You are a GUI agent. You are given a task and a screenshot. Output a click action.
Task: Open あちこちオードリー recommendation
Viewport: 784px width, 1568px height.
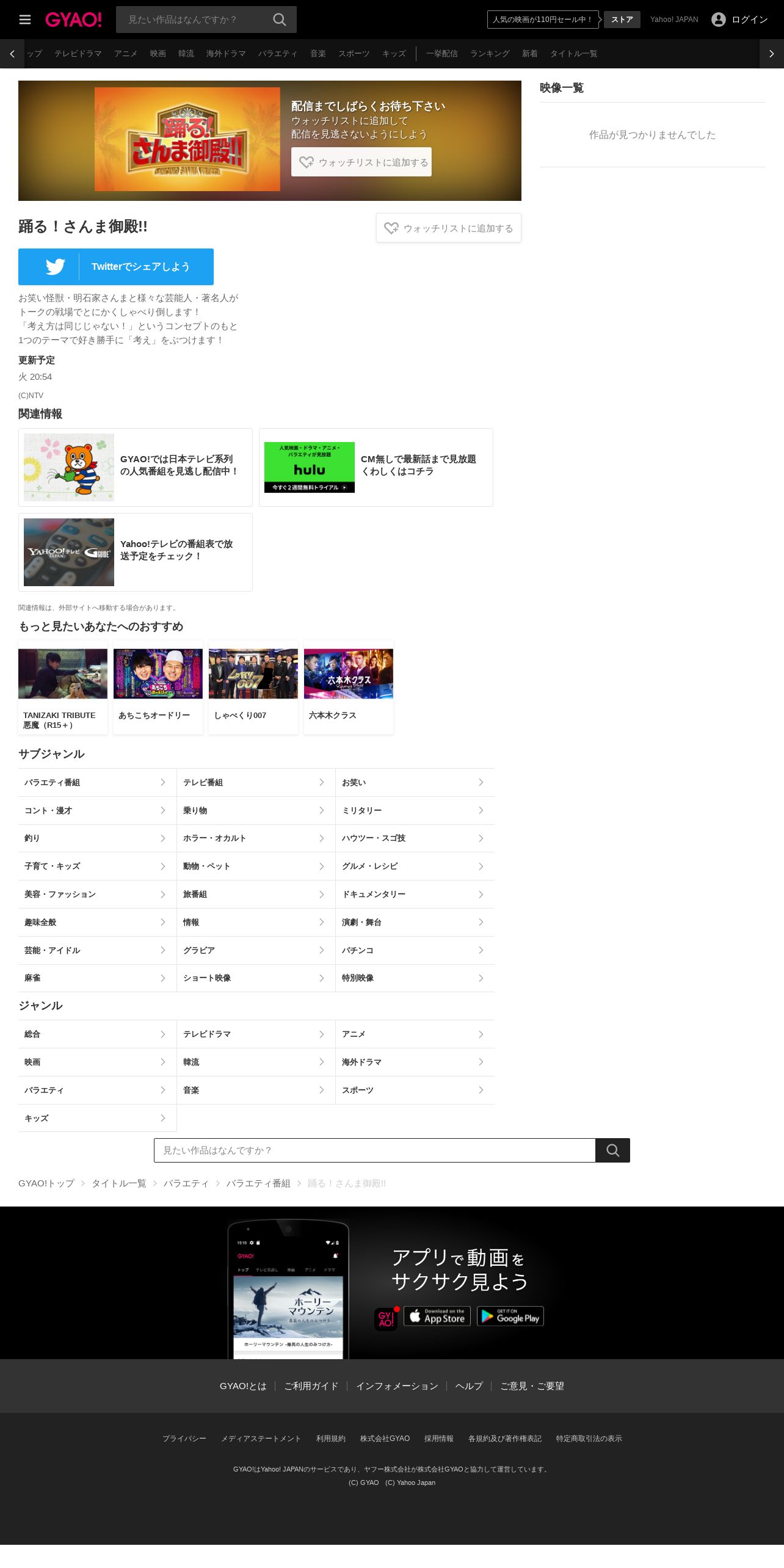[x=158, y=688]
